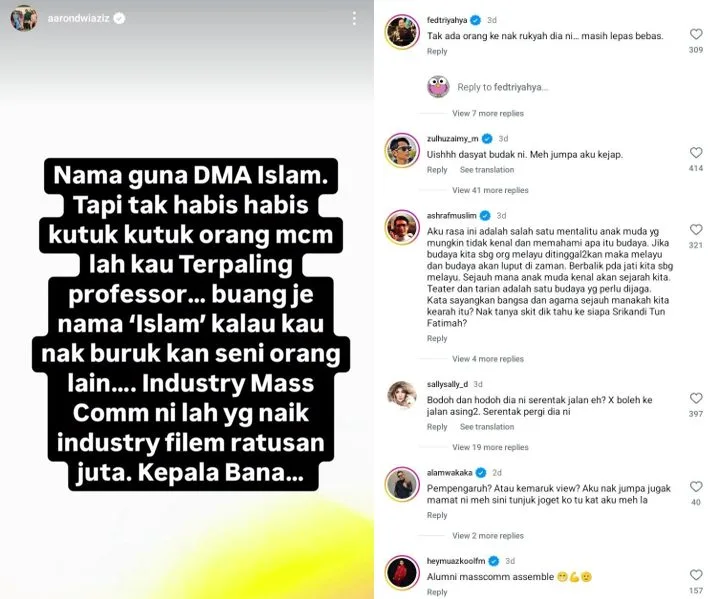This screenshot has height=599, width=721.
Task: Like heymuazkoolfm's comment heart
Action: (x=696, y=575)
